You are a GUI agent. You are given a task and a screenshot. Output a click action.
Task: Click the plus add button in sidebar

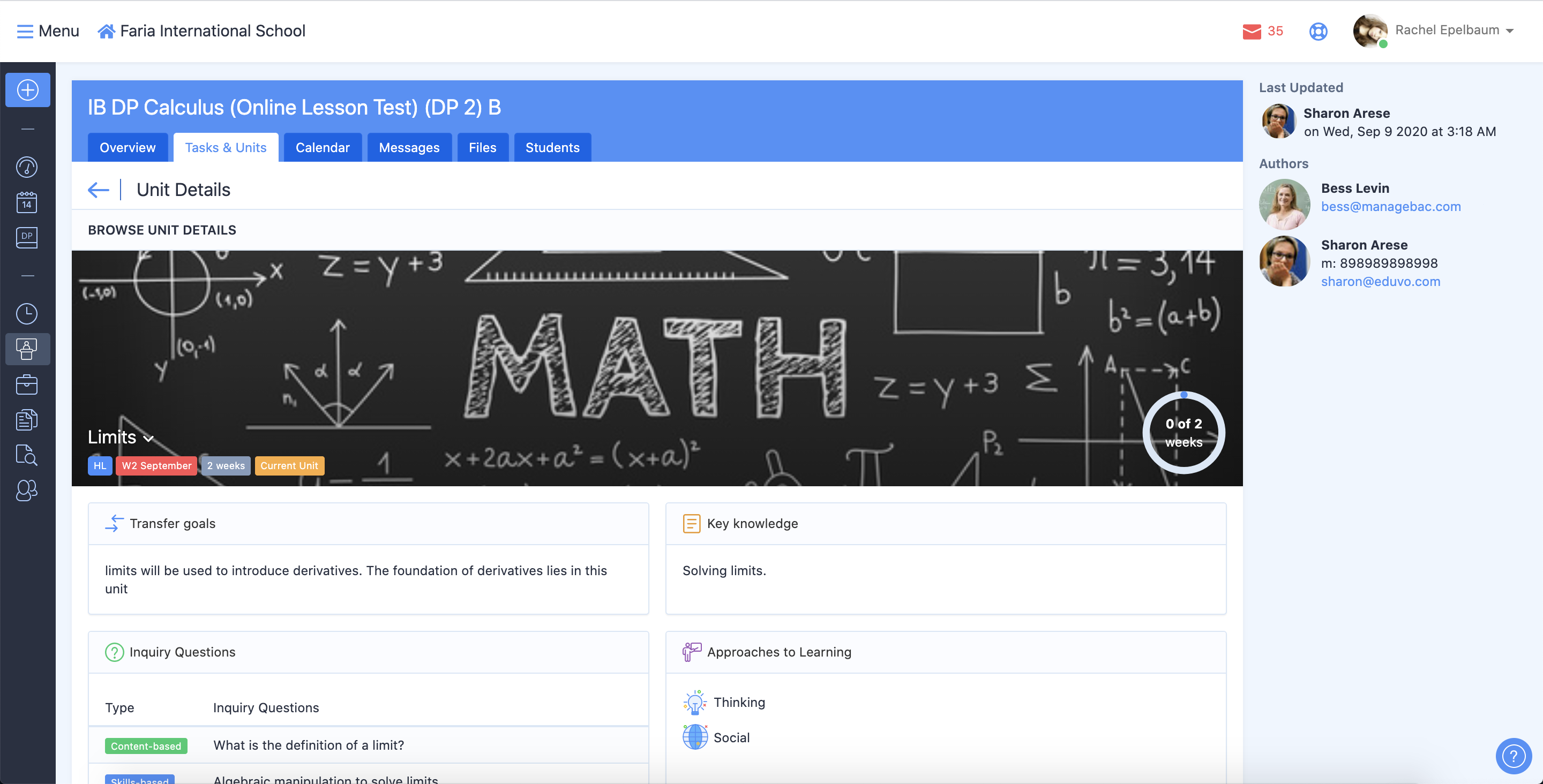27,91
